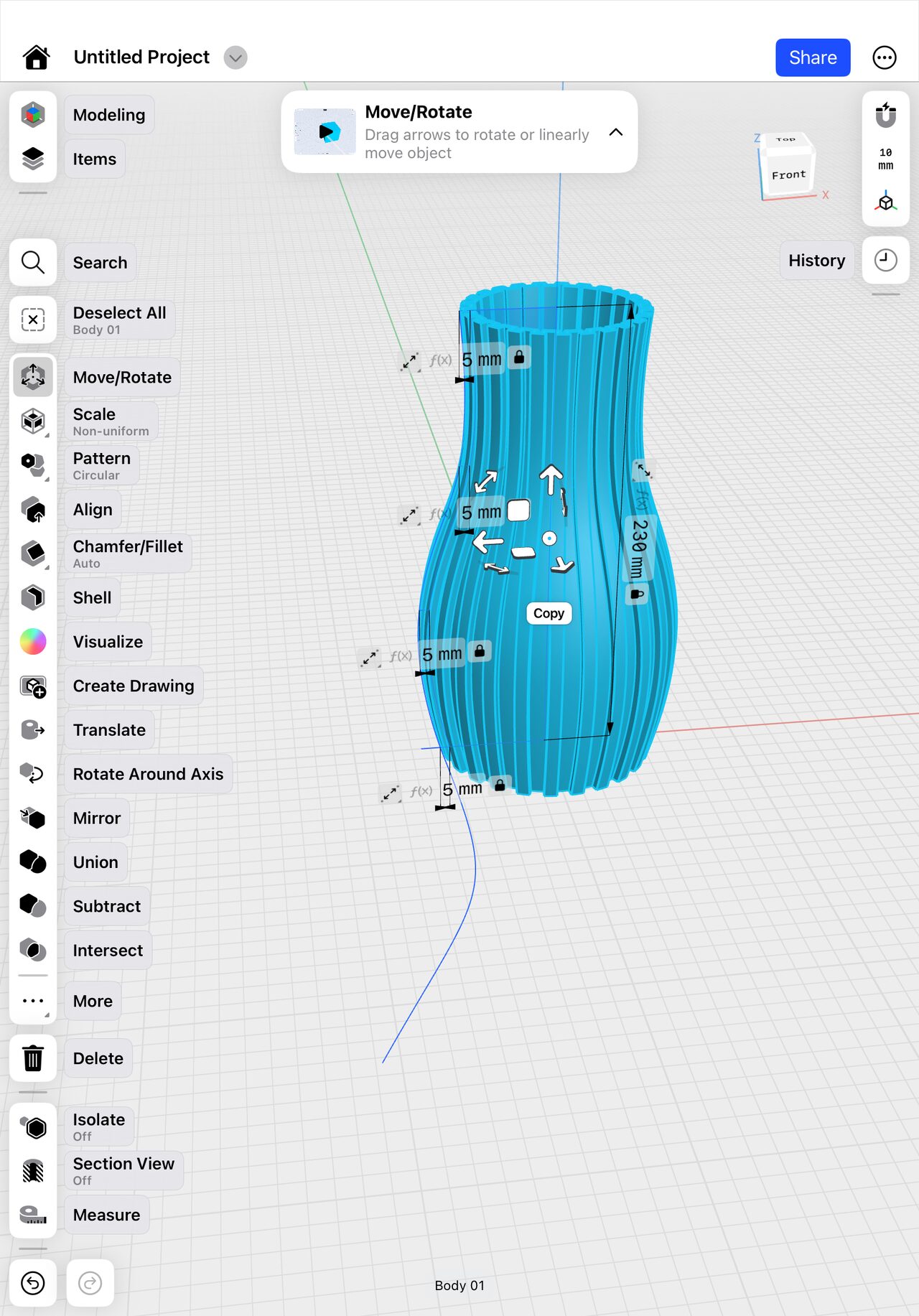Edit the 230 mm height dimension
This screenshot has width=919, height=1316.
pyautogui.click(x=638, y=549)
